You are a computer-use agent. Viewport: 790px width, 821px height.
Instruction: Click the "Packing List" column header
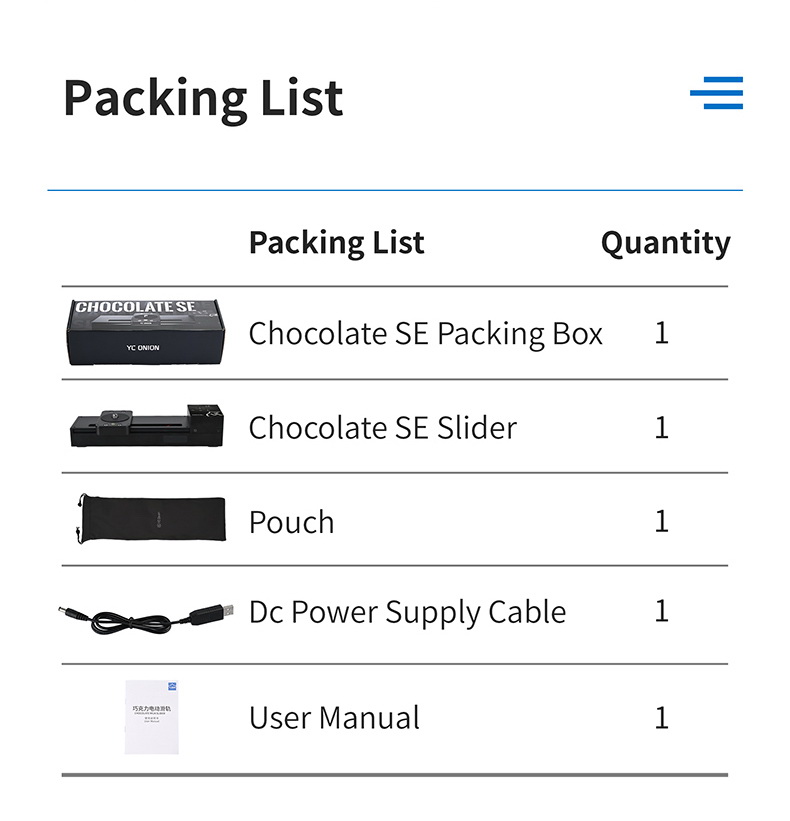tap(336, 242)
